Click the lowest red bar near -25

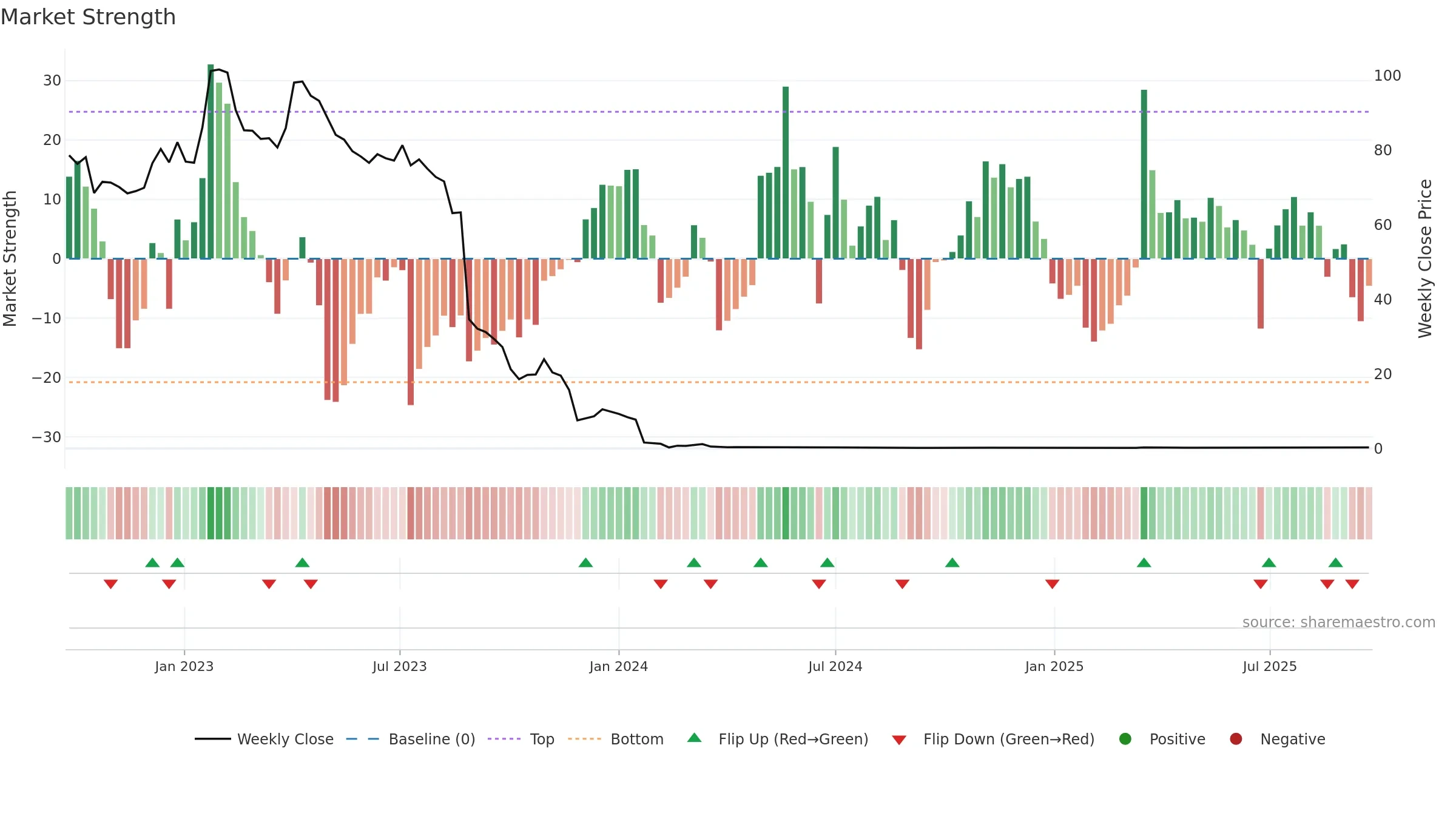tap(411, 332)
